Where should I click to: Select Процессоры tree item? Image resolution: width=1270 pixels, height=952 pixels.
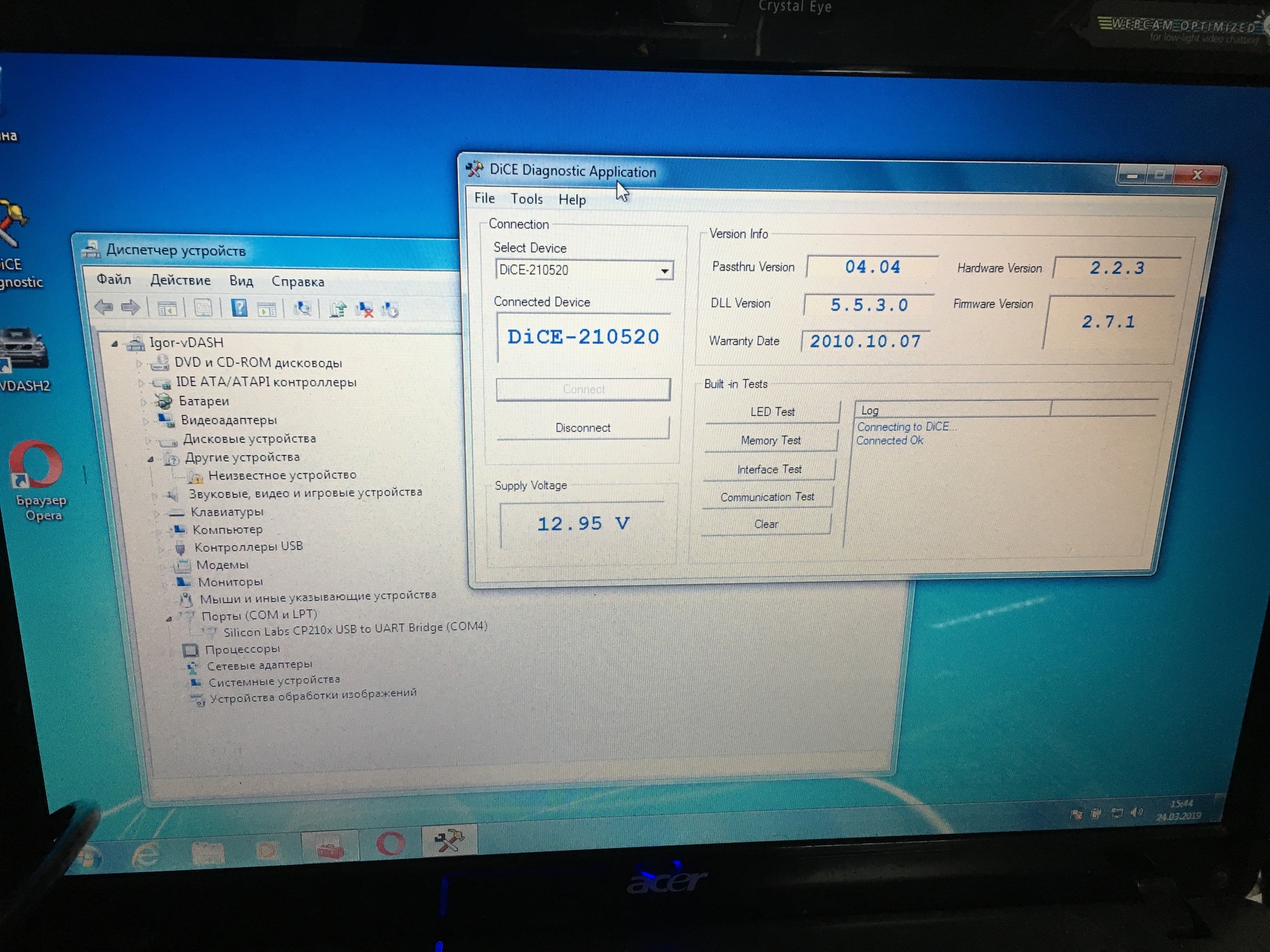pyautogui.click(x=242, y=649)
